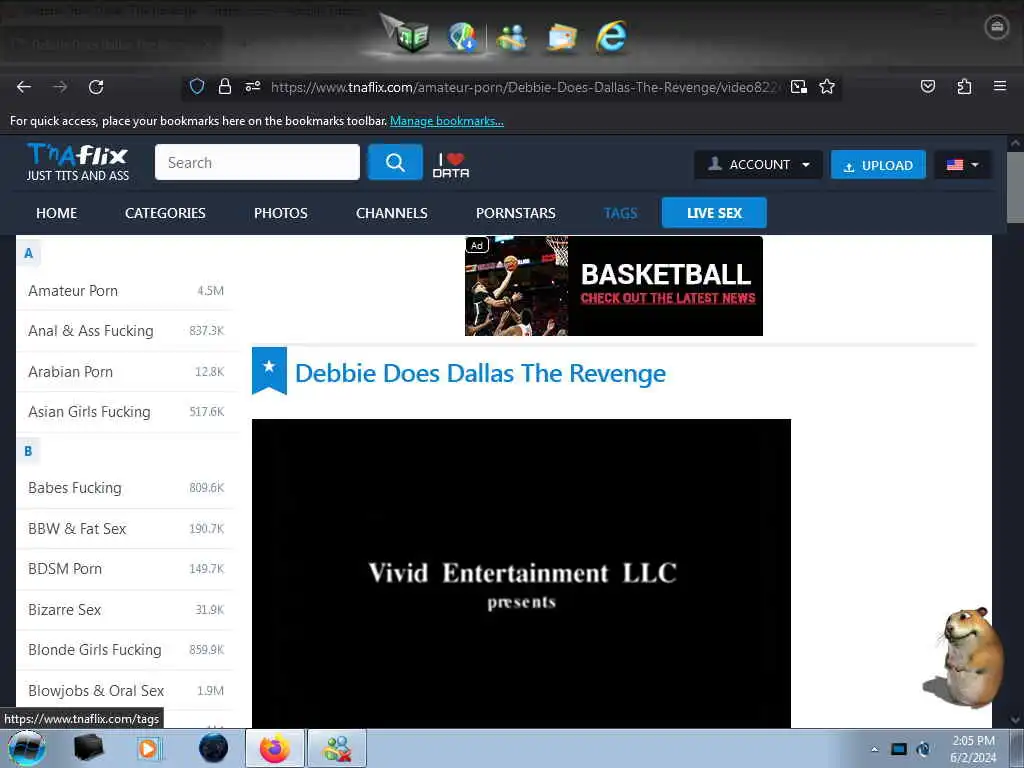Click the Arabian row in the sidebar list

(x=125, y=372)
